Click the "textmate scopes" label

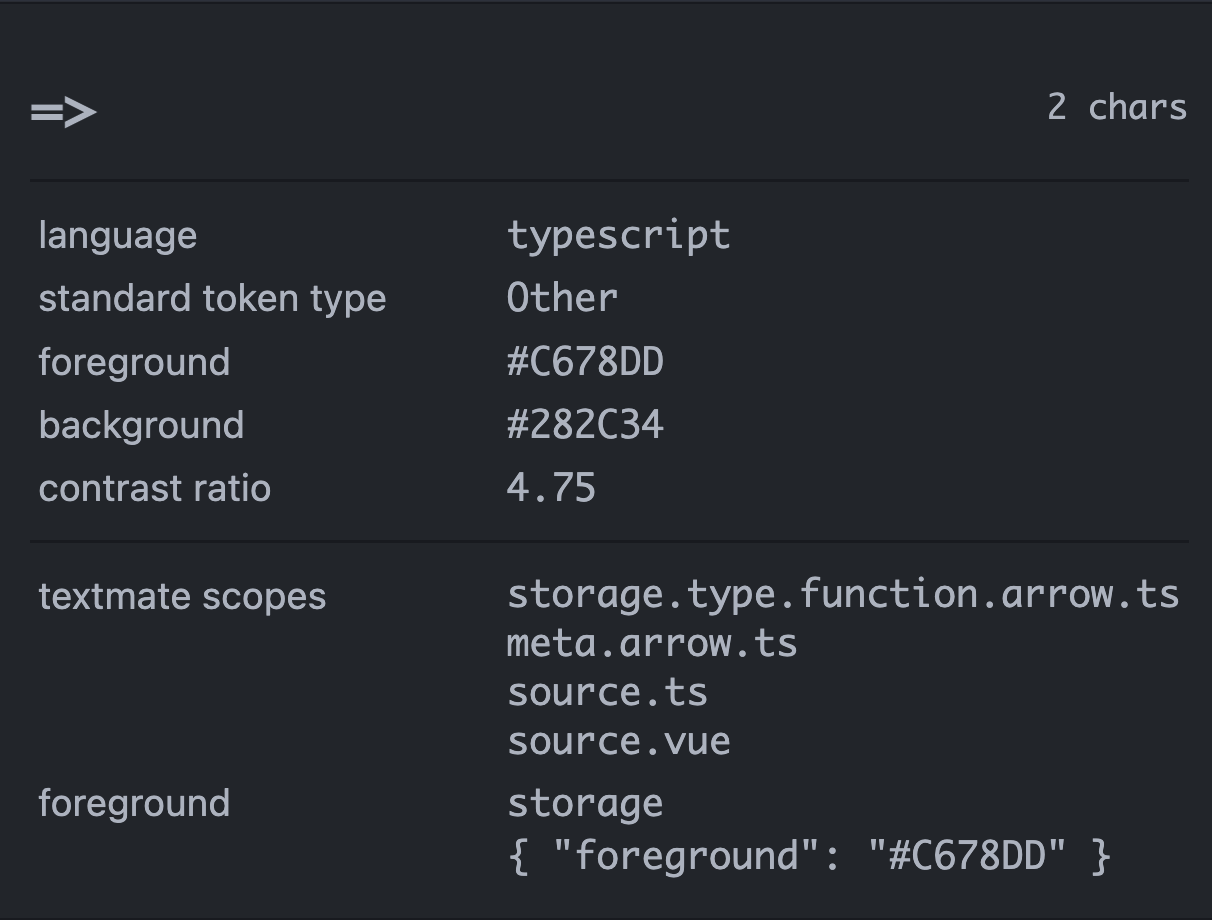pos(182,596)
